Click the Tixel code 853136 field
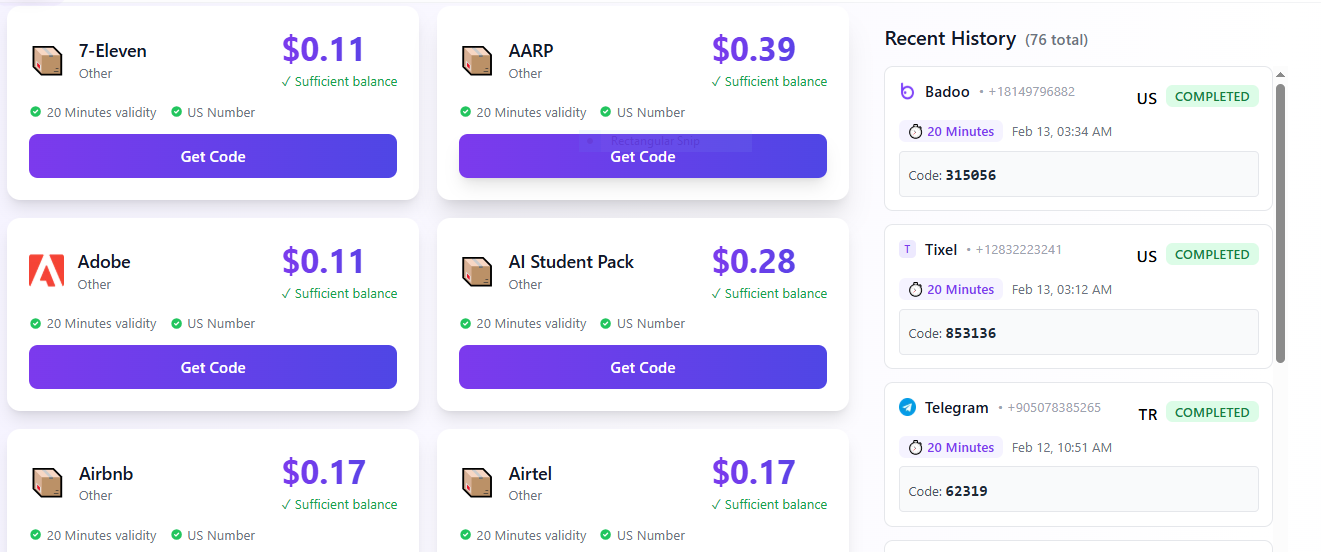 [x=1078, y=332]
